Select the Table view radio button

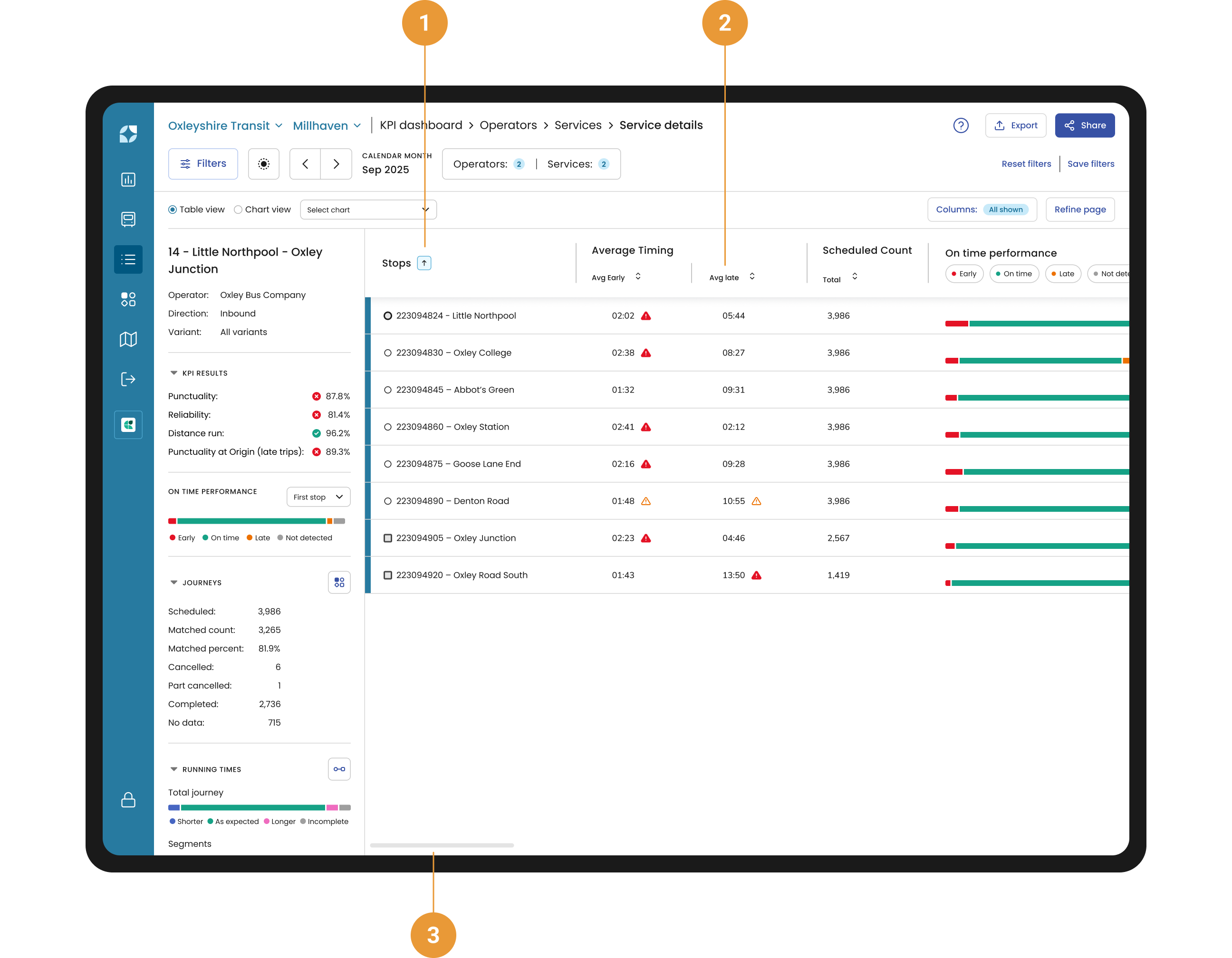pos(173,210)
